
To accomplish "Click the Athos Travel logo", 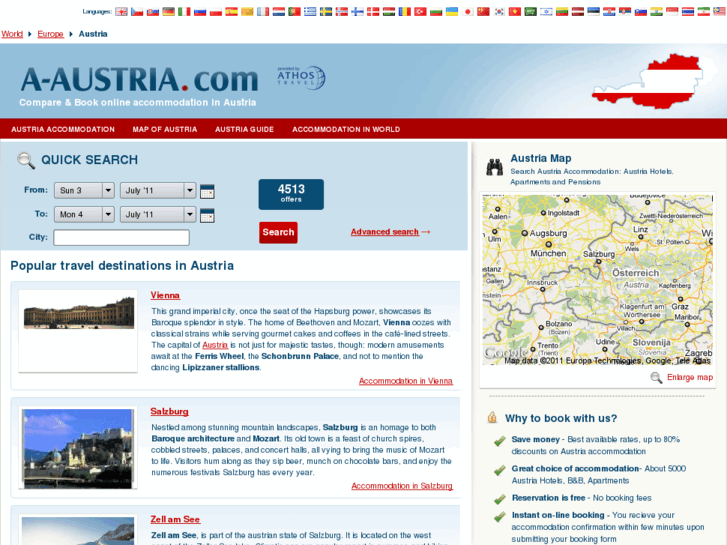I will pyautogui.click(x=301, y=77).
